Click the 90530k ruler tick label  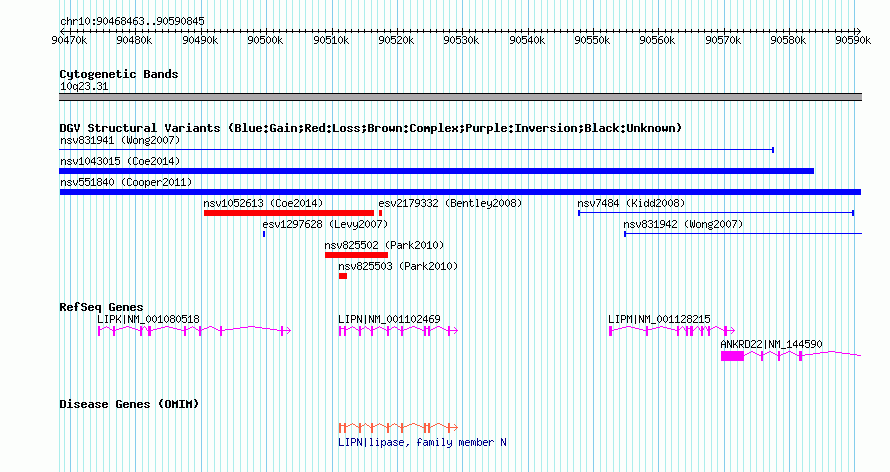461,40
